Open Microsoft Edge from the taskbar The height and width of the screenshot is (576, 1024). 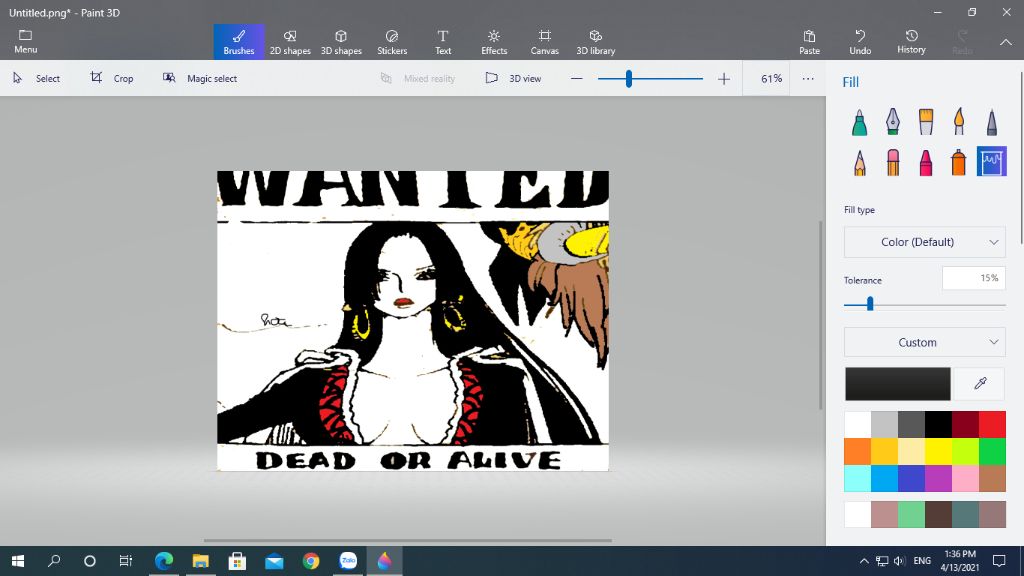[x=163, y=561]
